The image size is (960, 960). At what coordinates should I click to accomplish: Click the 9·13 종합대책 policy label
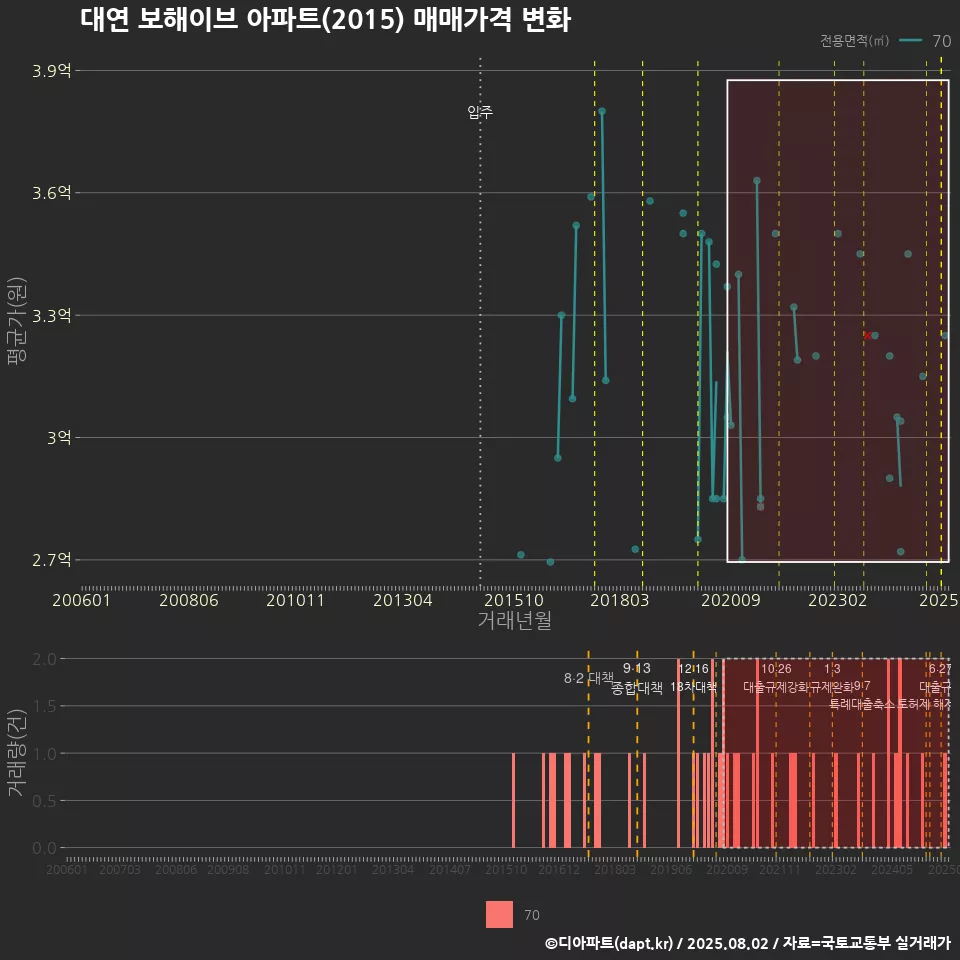pos(637,678)
